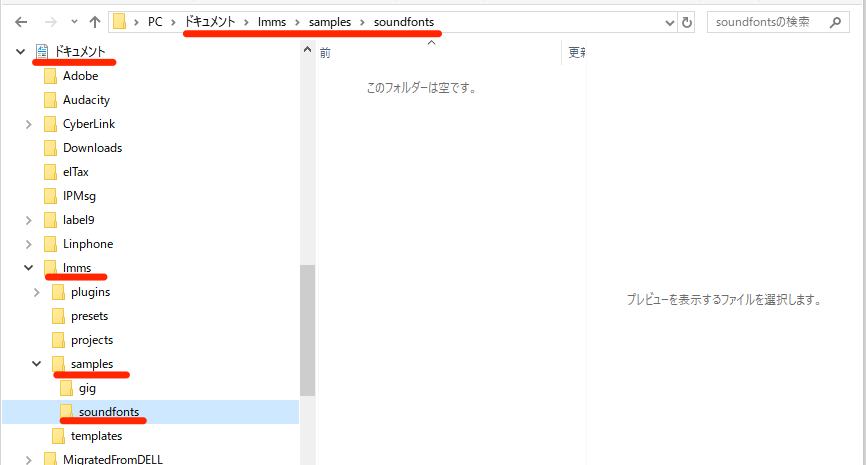The height and width of the screenshot is (465, 866).
Task: Select ドキュメント in the navigation tree
Action: pyautogui.click(x=80, y=51)
